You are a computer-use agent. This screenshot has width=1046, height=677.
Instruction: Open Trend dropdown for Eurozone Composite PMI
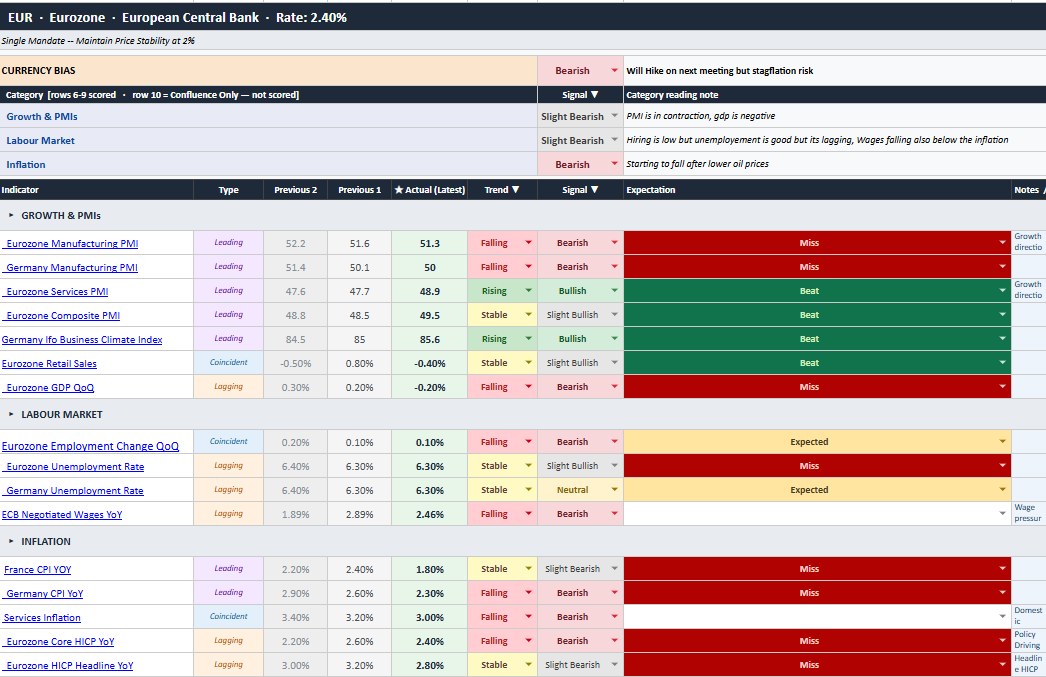[x=528, y=315]
